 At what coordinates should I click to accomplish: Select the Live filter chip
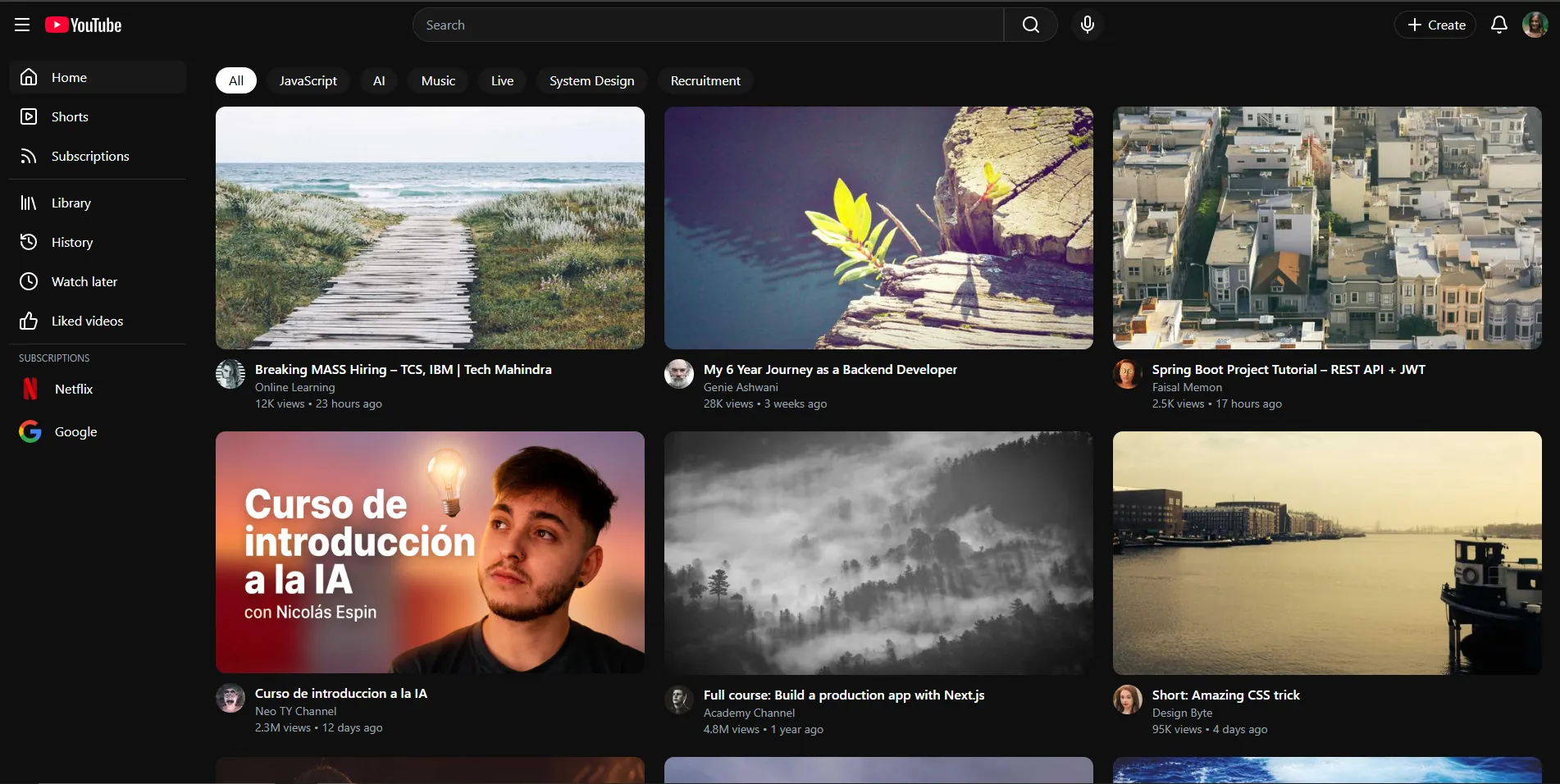click(501, 80)
